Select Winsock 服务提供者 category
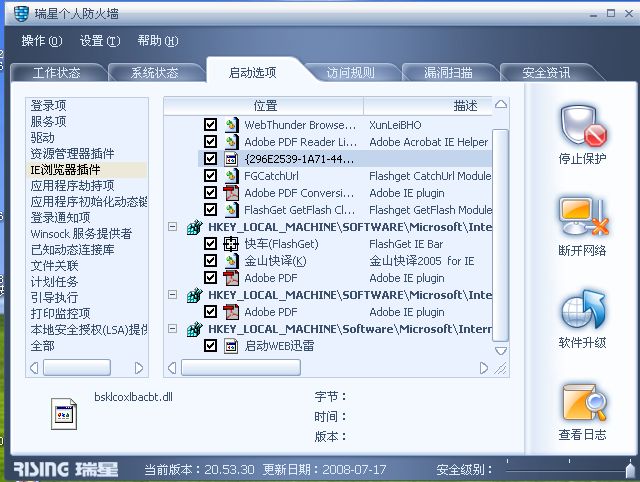The image size is (640, 482). (82, 233)
